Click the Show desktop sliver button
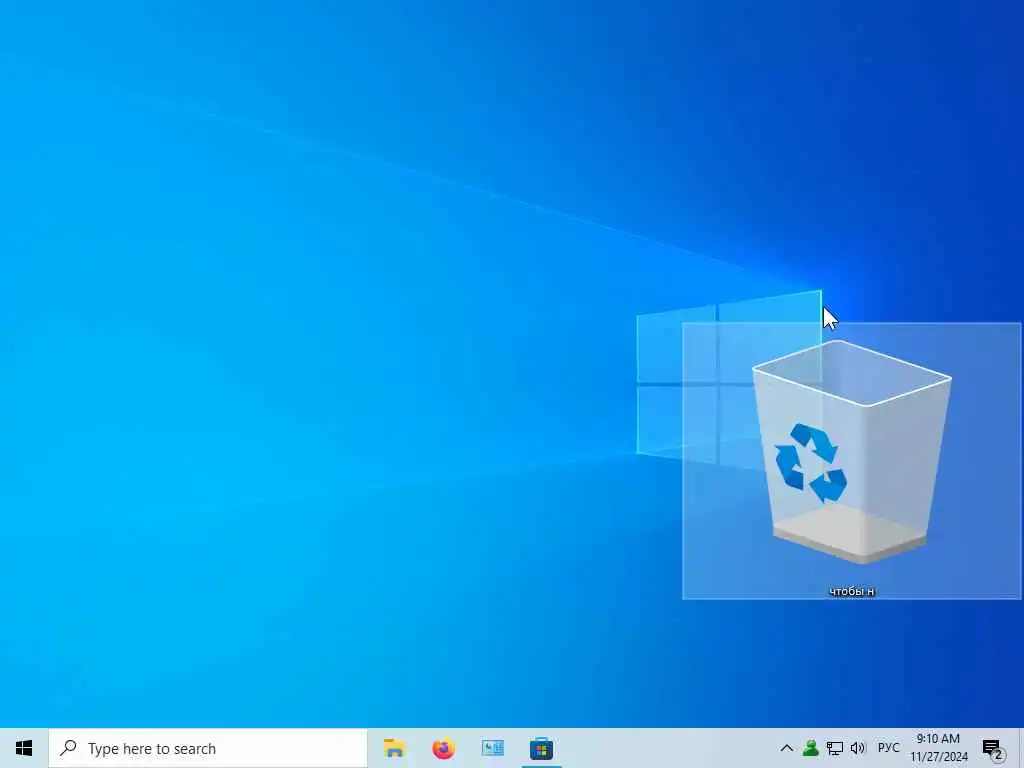 (1021, 748)
